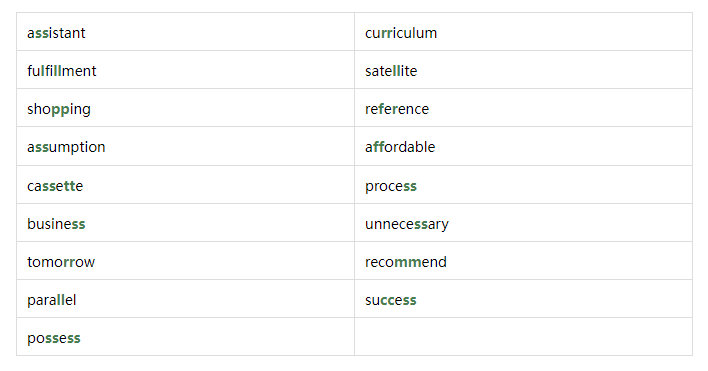Click on "assumption" in the left column
Screen dimensions: 708x371
(x=66, y=147)
